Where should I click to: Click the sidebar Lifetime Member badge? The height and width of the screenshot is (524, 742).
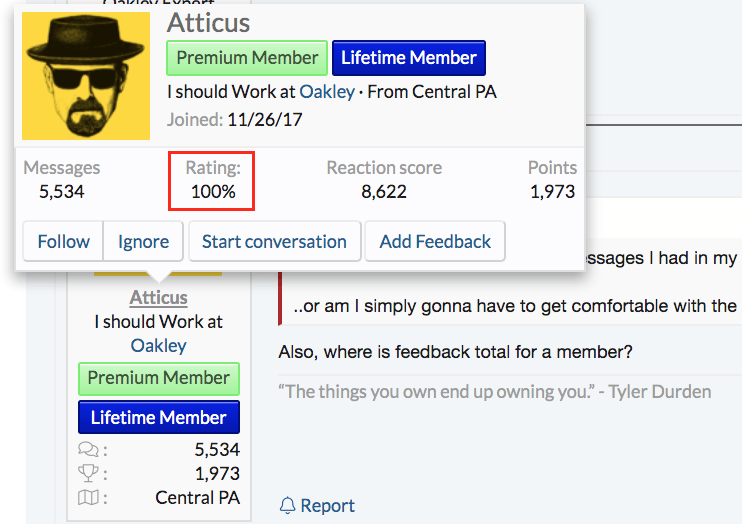(158, 417)
